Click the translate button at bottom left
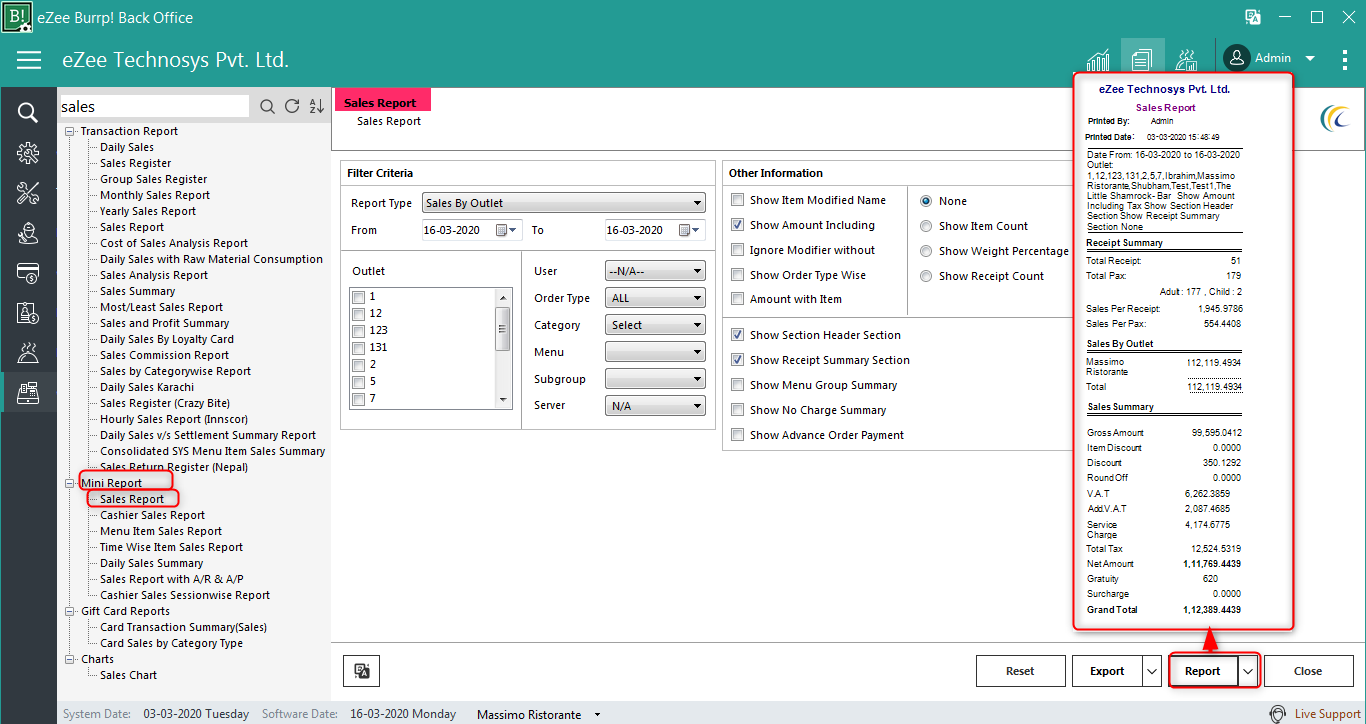Screen dimensions: 1366x724 (362, 671)
